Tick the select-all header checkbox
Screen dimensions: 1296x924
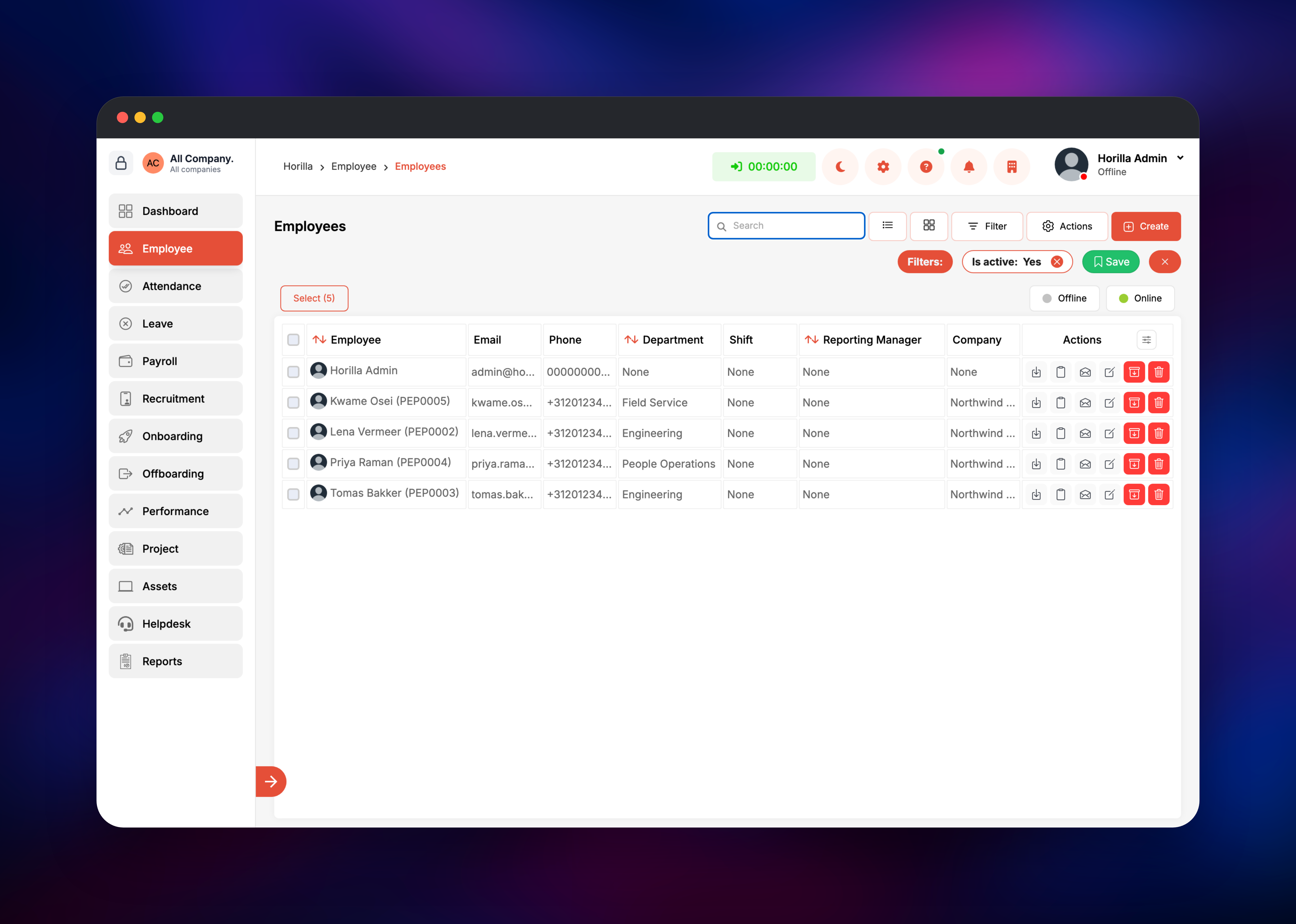[x=293, y=340]
